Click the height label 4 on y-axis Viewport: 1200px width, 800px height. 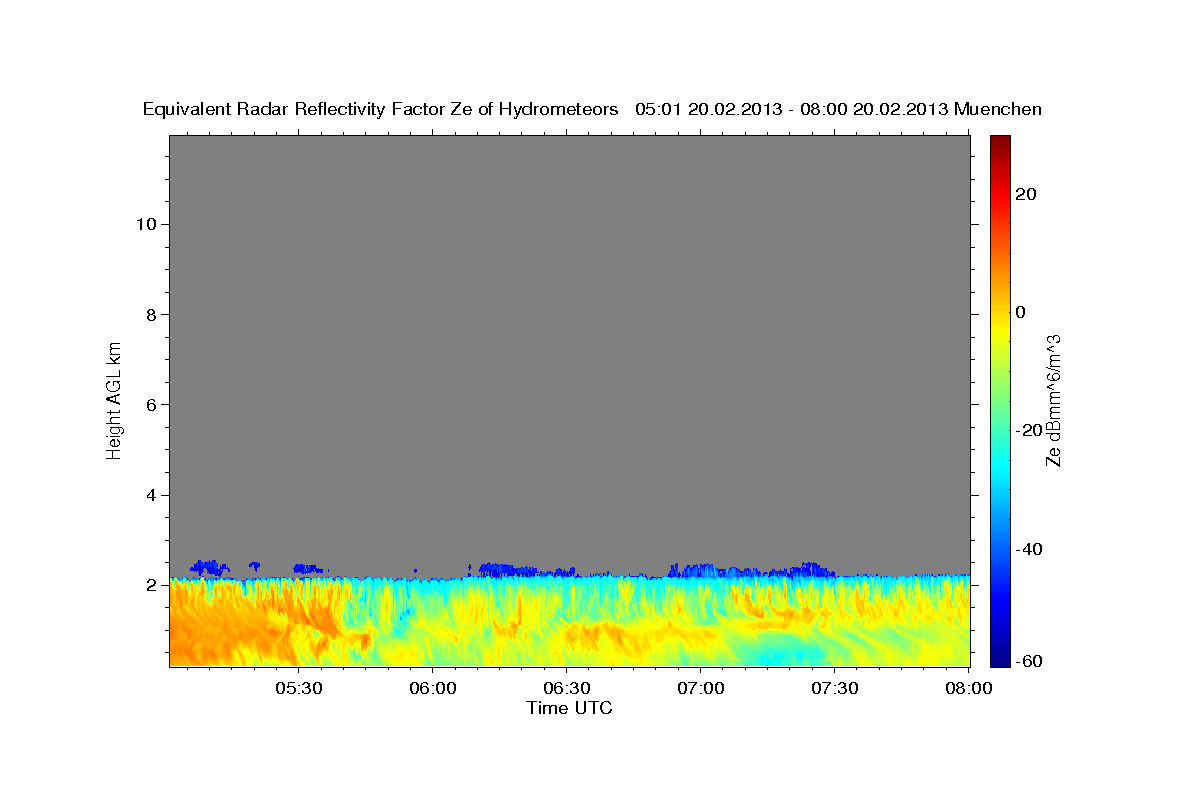pos(149,495)
